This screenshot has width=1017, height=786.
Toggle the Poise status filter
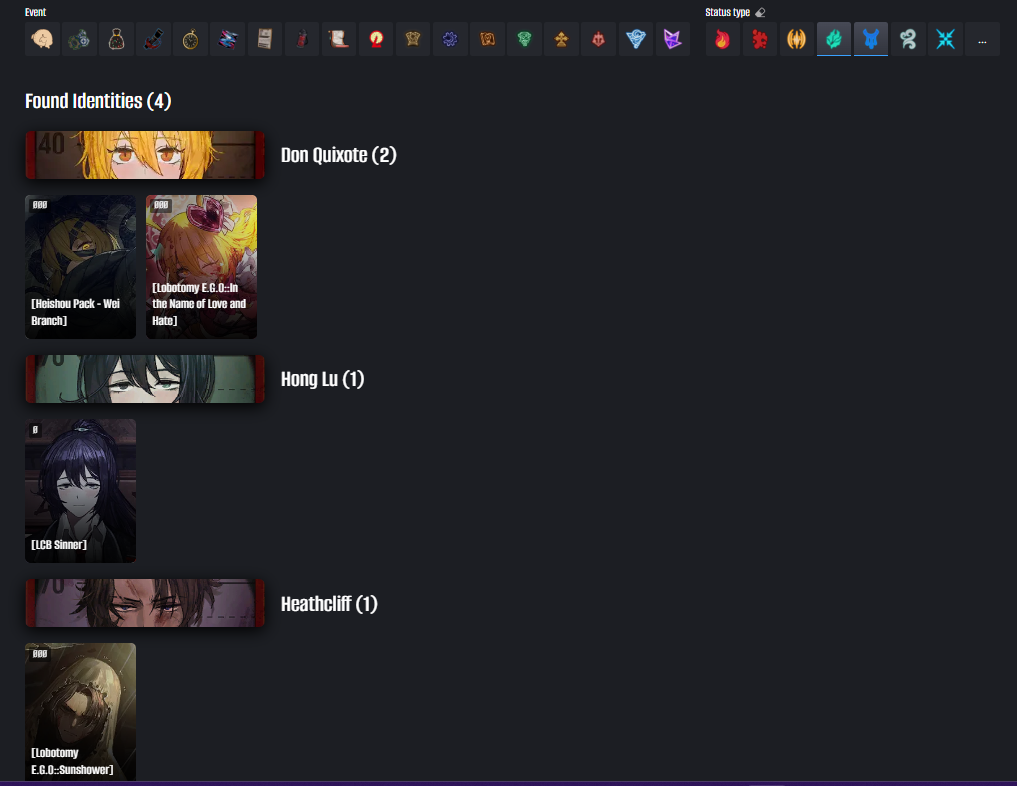(x=908, y=39)
